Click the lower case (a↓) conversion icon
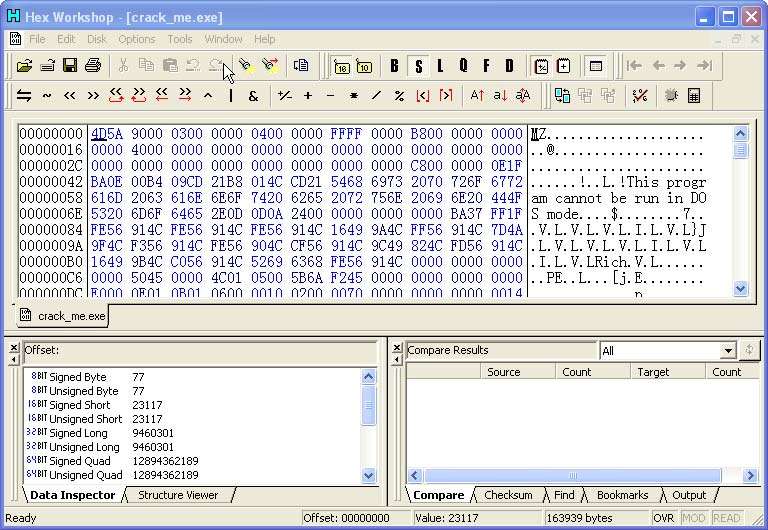Screen dimensions: 768x530 500,96
